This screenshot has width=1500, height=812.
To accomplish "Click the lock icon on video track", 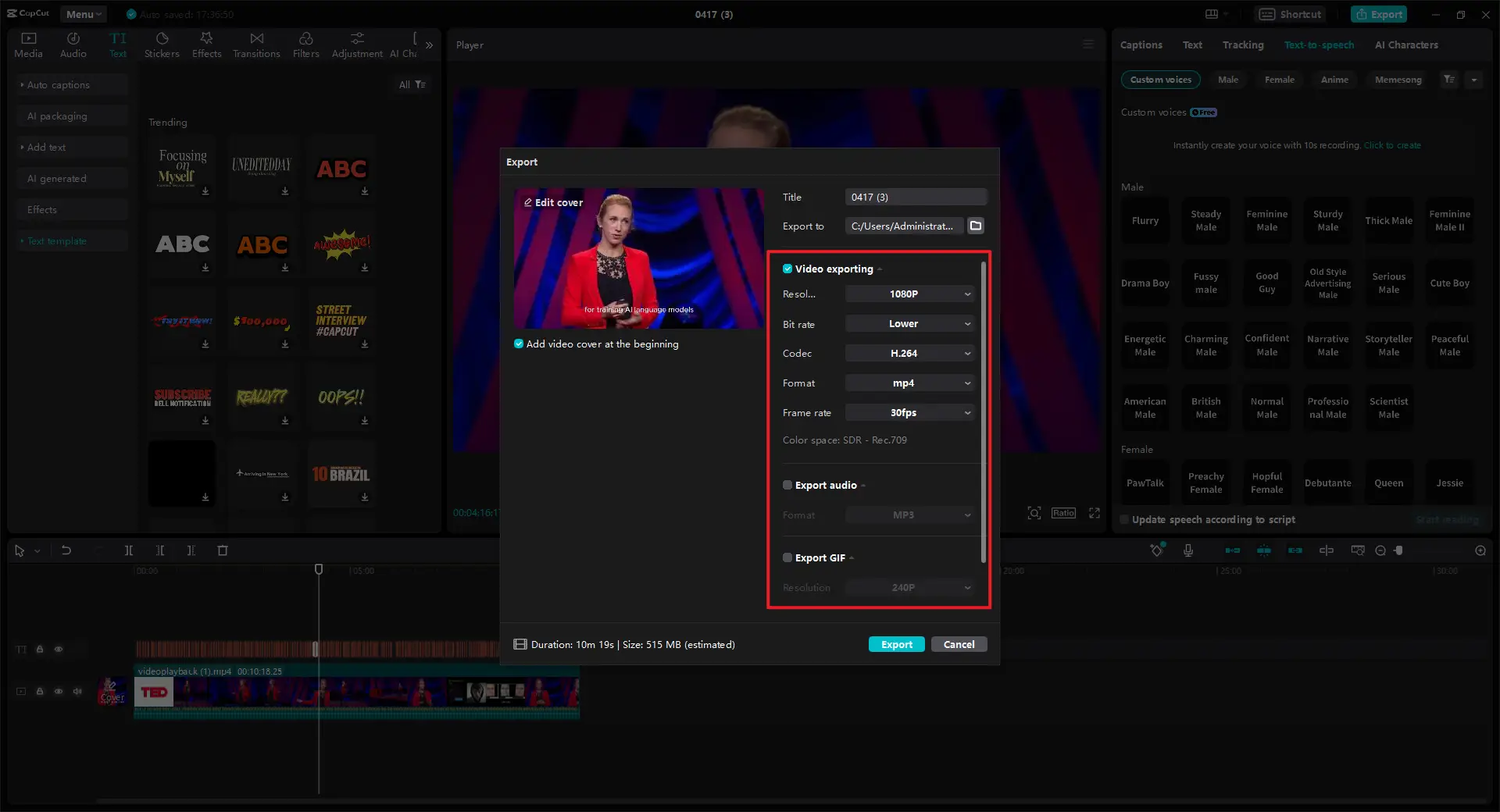I will [x=40, y=691].
